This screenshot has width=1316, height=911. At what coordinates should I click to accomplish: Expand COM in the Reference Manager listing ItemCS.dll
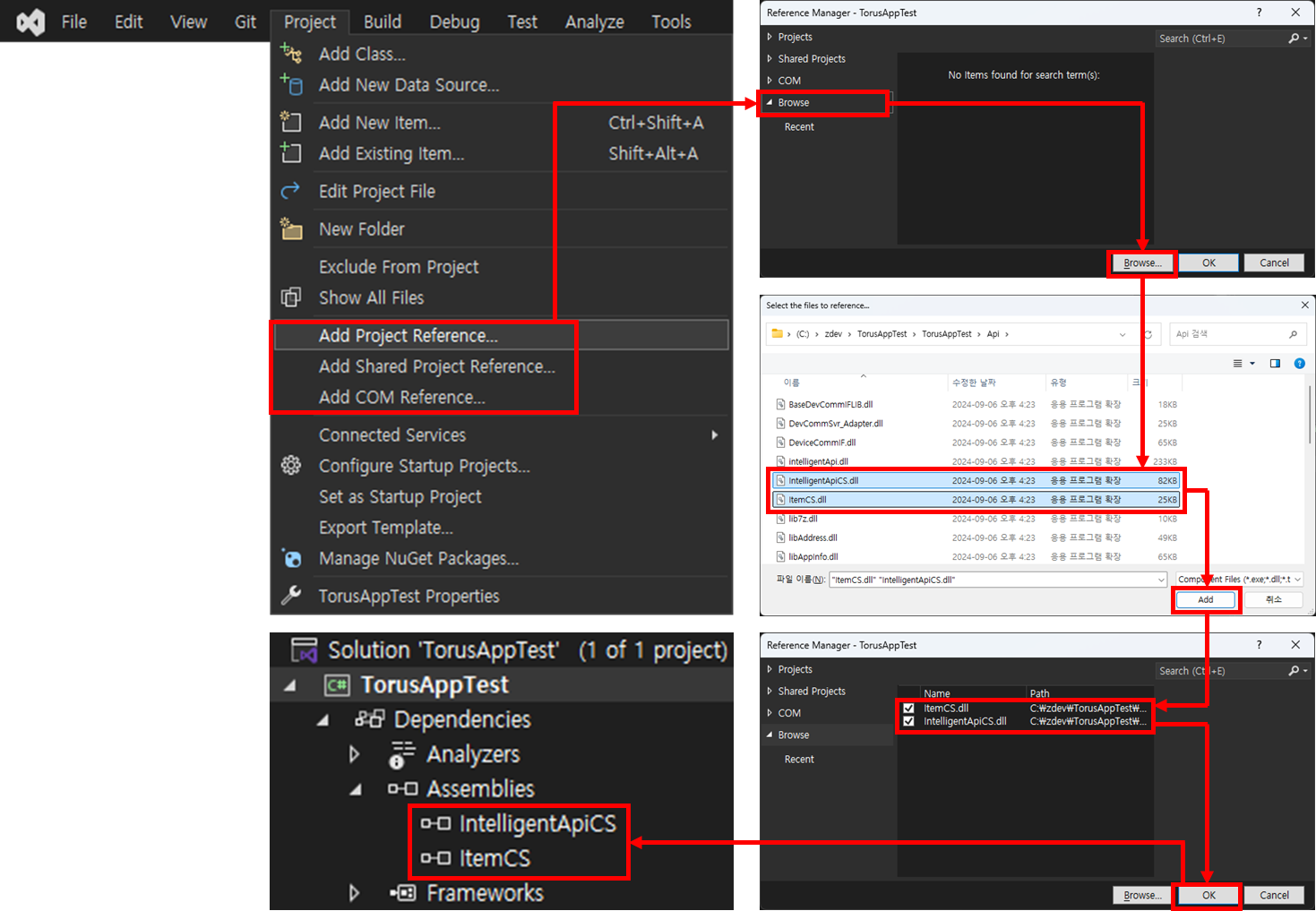[x=770, y=713]
